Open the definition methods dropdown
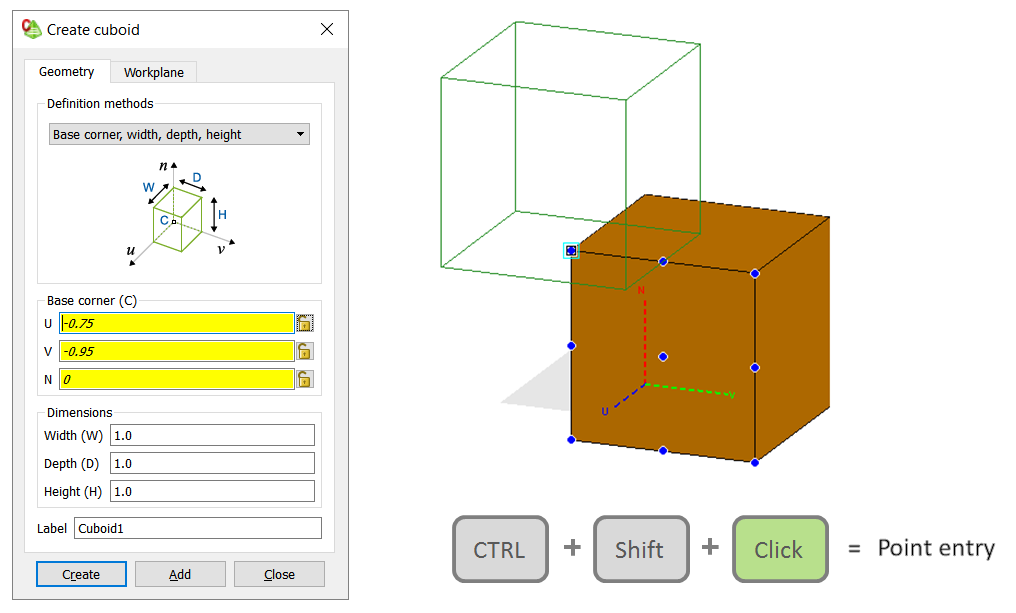This screenshot has width=1016, height=613. point(179,134)
